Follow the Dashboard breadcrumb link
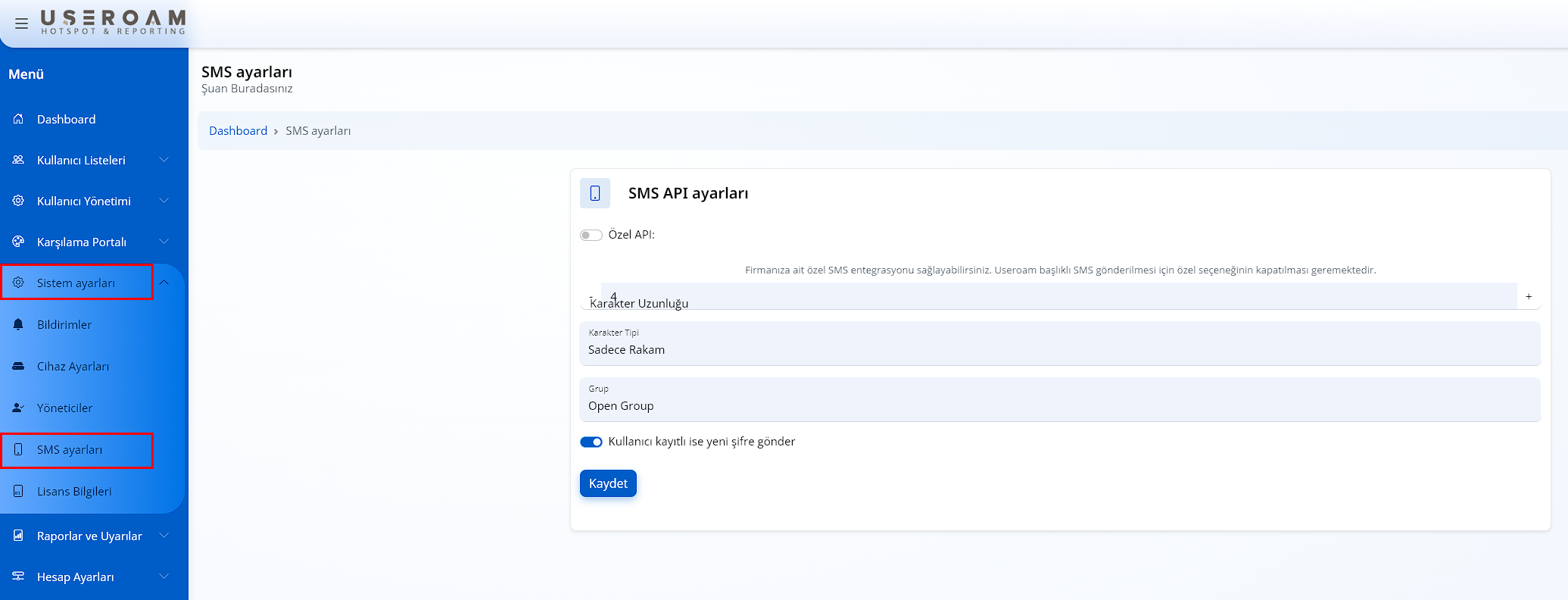 click(x=238, y=131)
